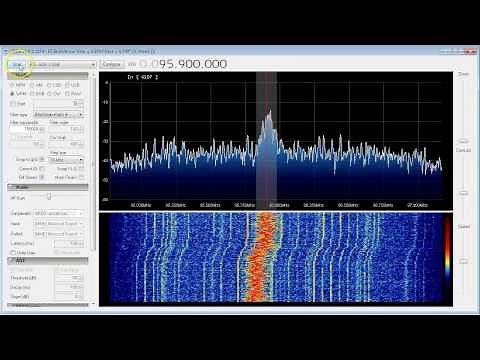Click the Latency (ms) value field
The width and height of the screenshot is (480, 360).
pyautogui.click(x=68, y=243)
